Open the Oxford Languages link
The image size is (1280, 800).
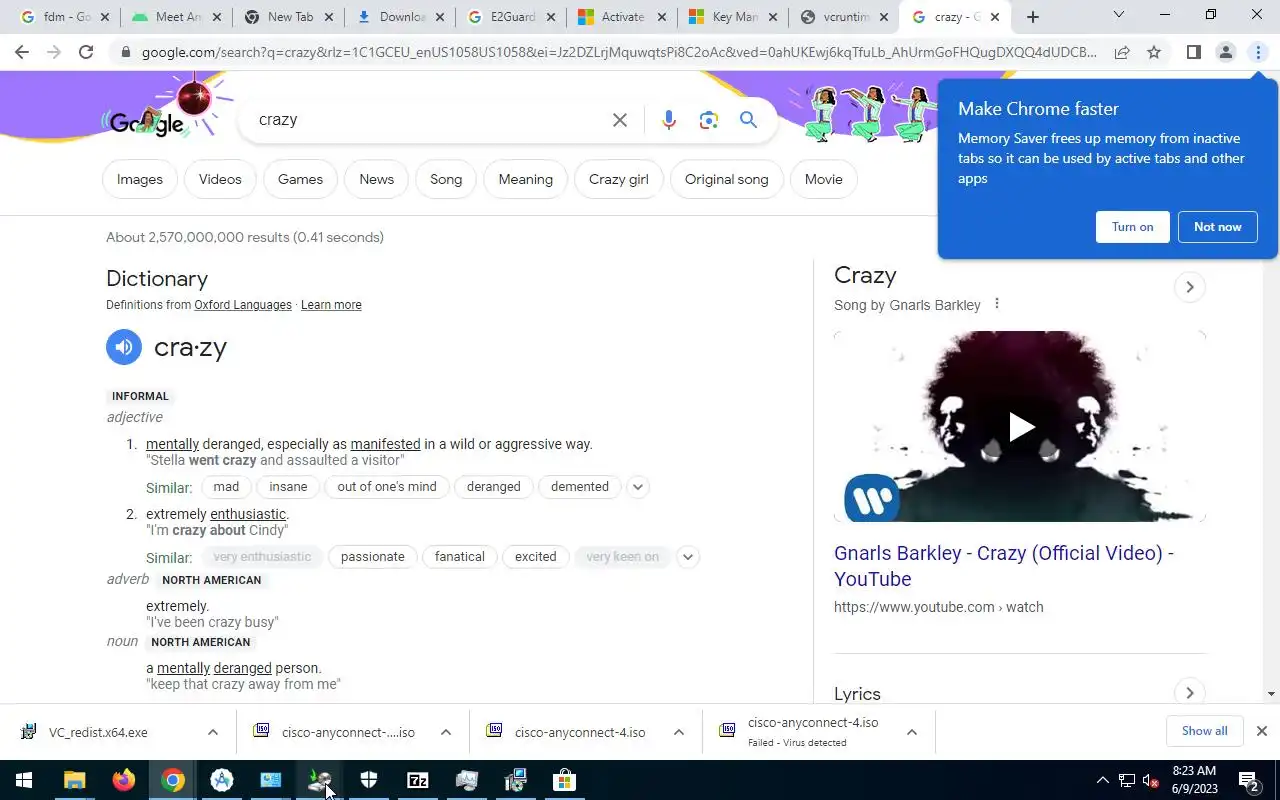click(x=243, y=305)
